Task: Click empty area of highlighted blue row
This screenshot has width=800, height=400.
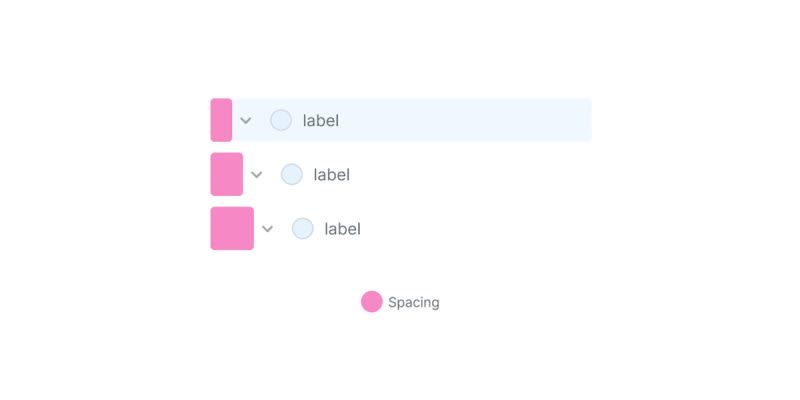Action: click(470, 120)
